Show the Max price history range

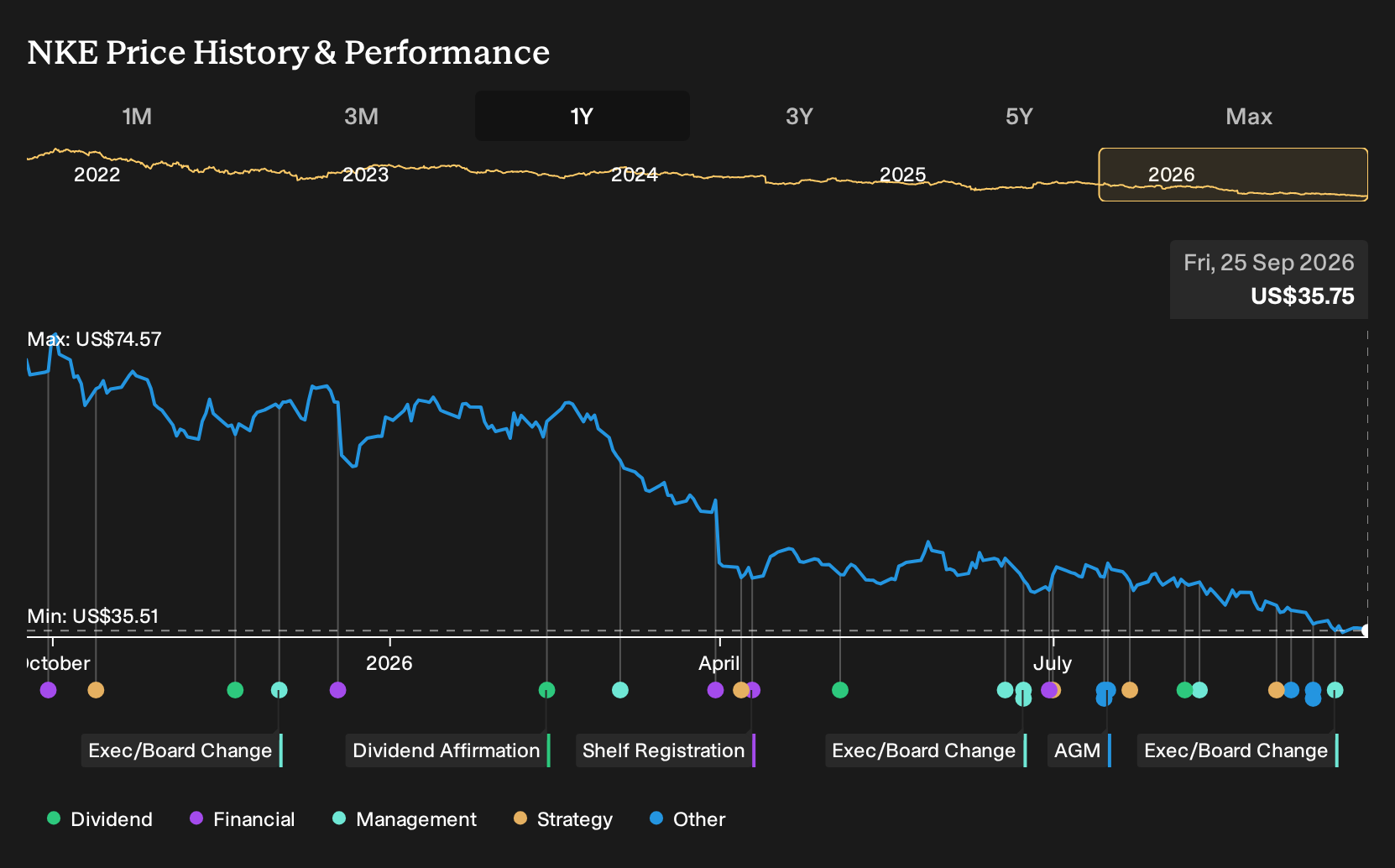click(1249, 116)
